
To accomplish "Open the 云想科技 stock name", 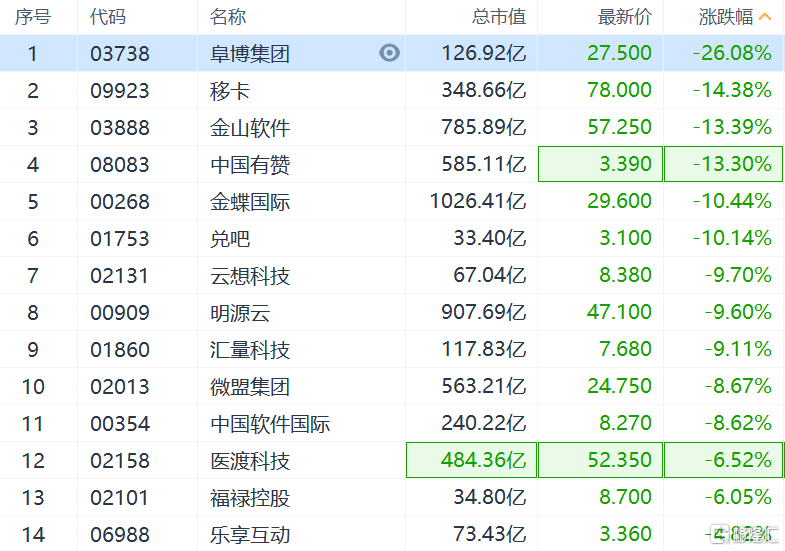I will pos(250,276).
